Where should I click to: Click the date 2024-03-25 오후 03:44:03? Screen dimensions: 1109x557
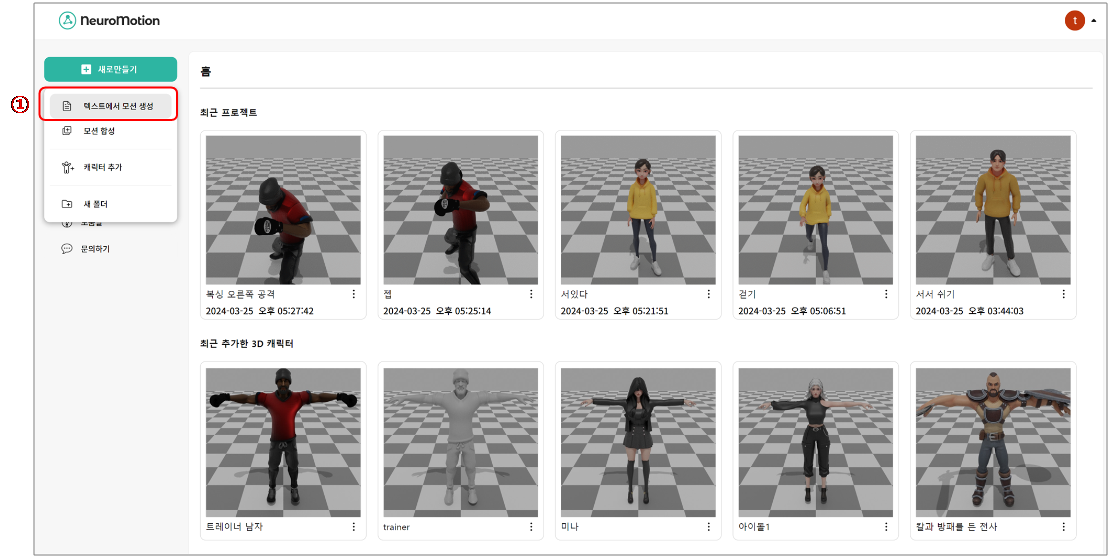coord(970,311)
